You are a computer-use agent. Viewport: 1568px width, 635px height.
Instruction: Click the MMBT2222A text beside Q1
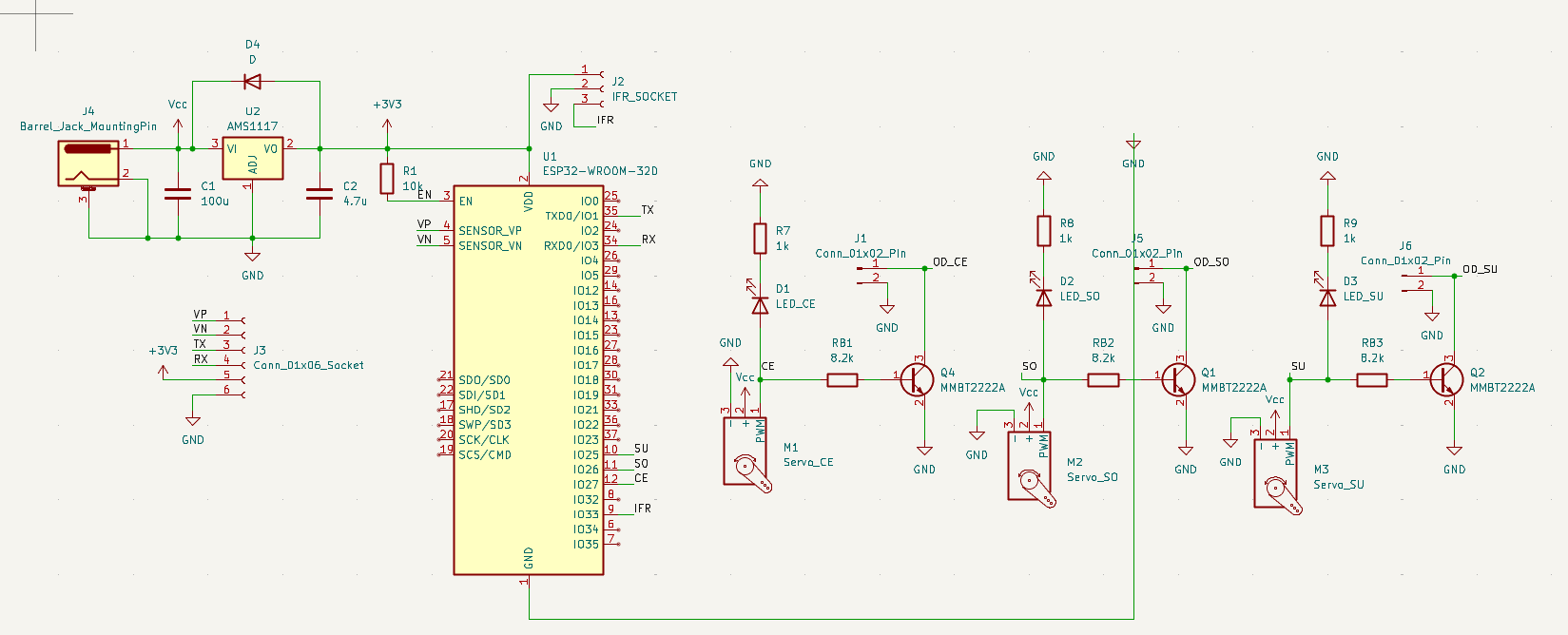[x=1234, y=388]
